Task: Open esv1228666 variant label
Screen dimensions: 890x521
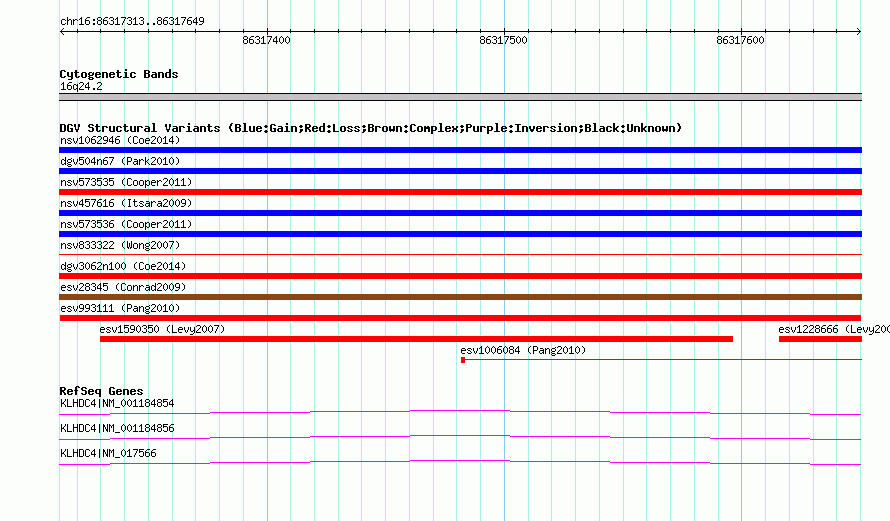Action: (x=834, y=329)
